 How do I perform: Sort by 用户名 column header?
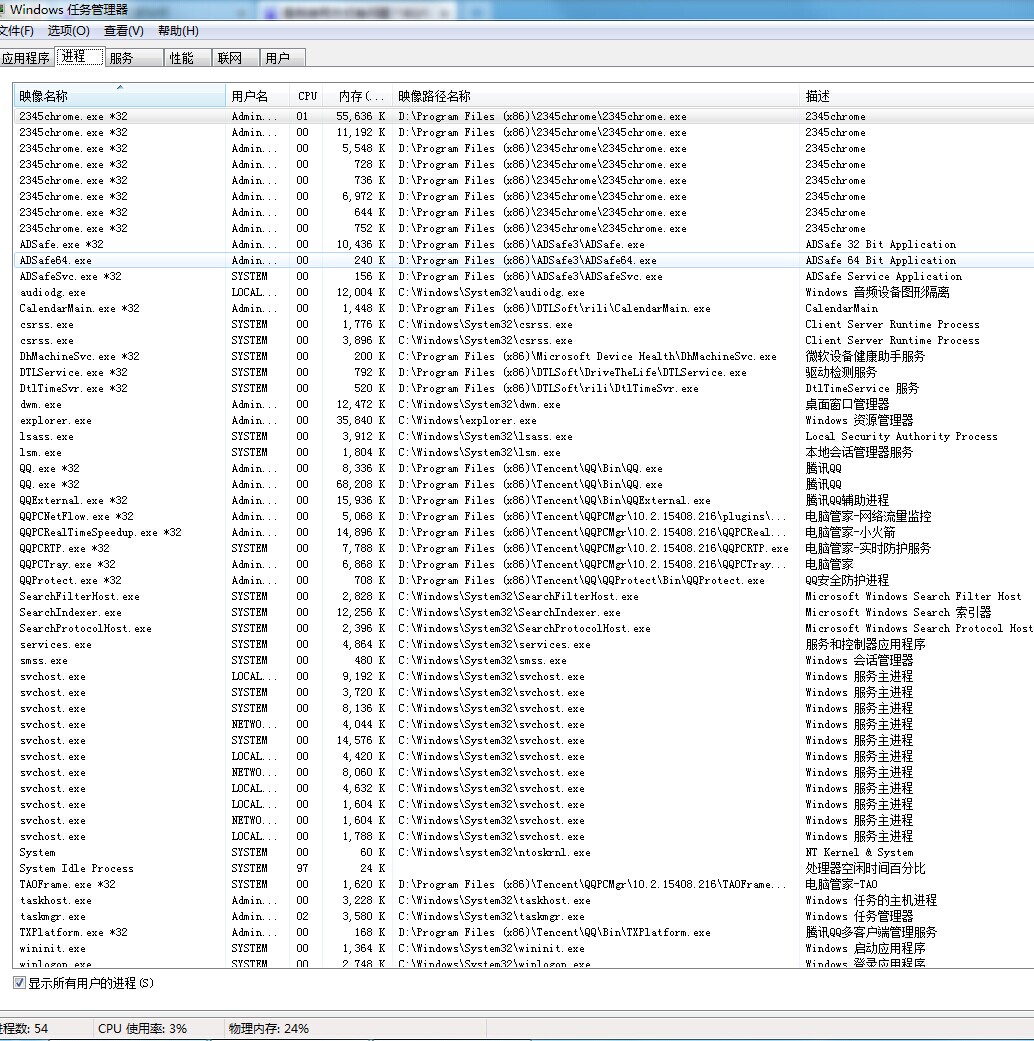click(x=257, y=96)
